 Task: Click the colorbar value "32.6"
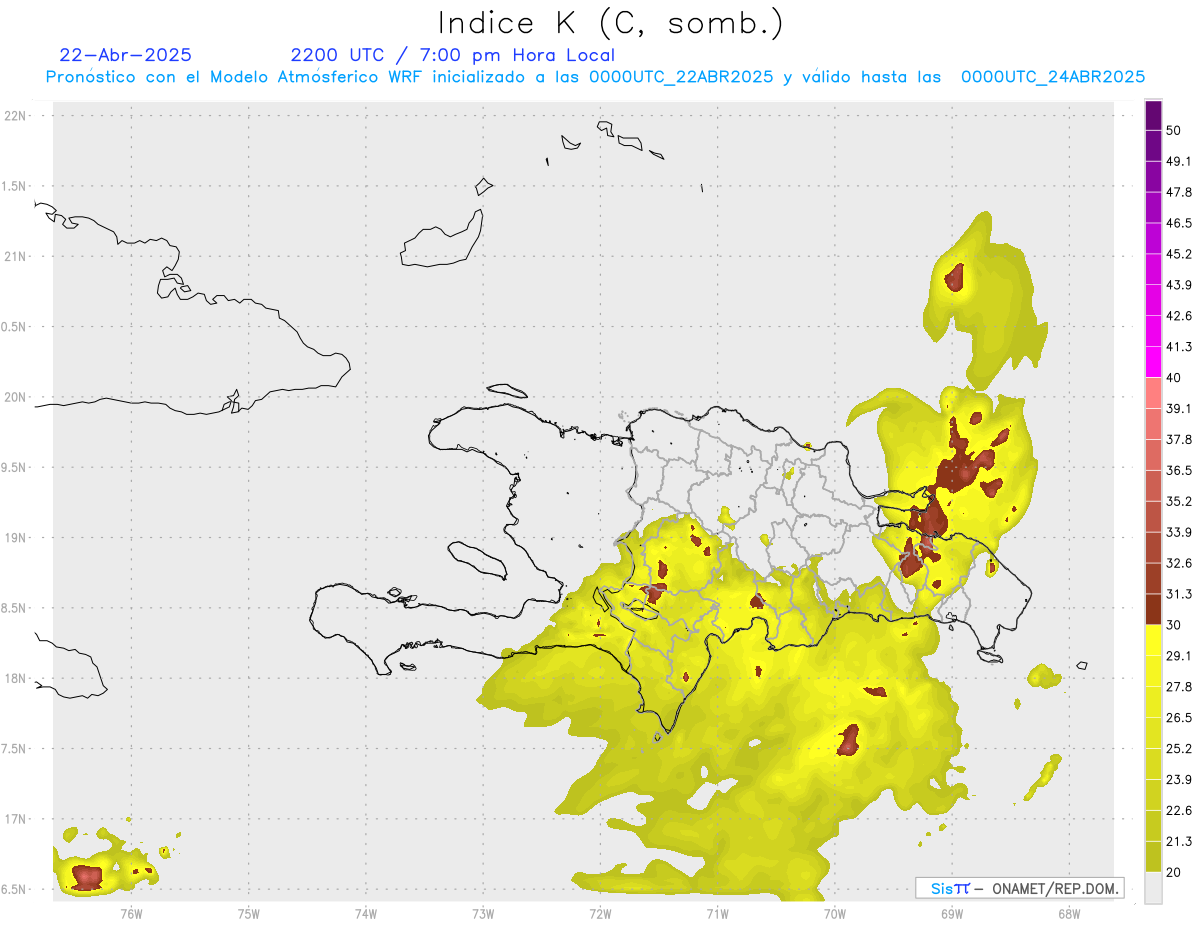[1179, 563]
